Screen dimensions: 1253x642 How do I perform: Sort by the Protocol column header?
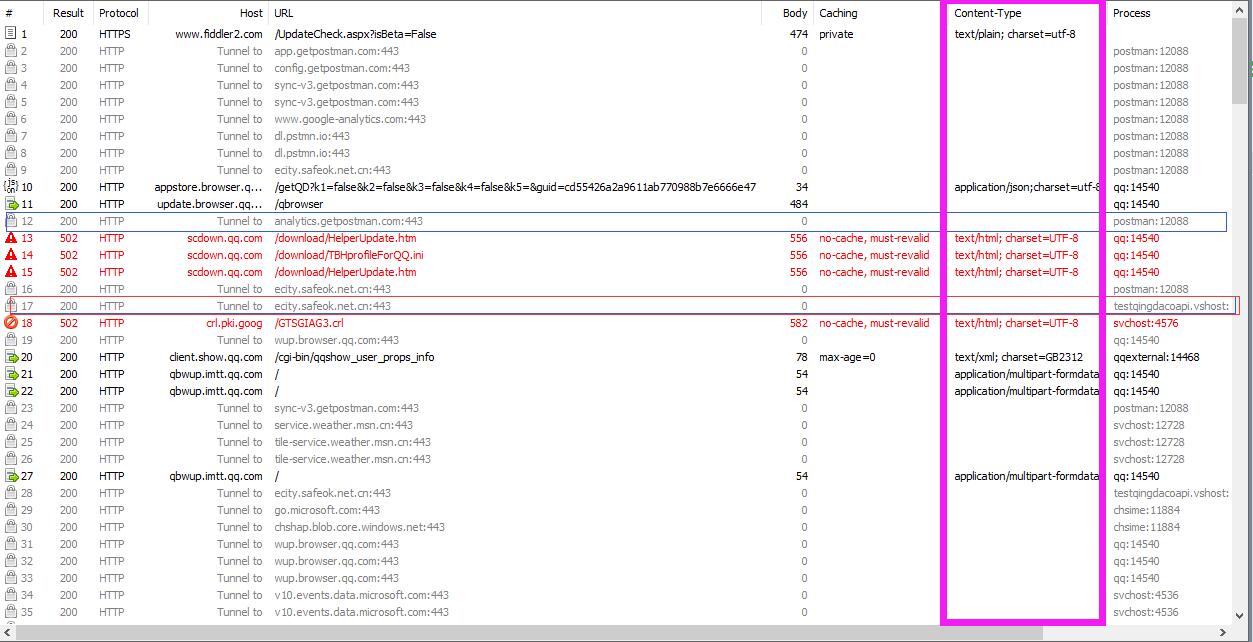coord(119,13)
